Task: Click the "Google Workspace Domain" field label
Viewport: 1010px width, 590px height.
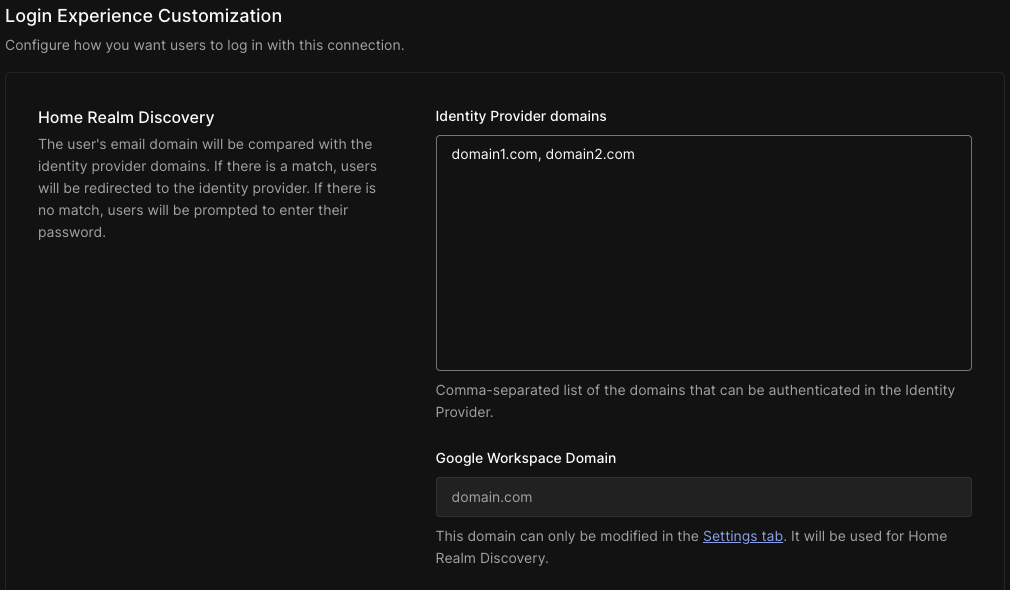Action: pos(526,458)
